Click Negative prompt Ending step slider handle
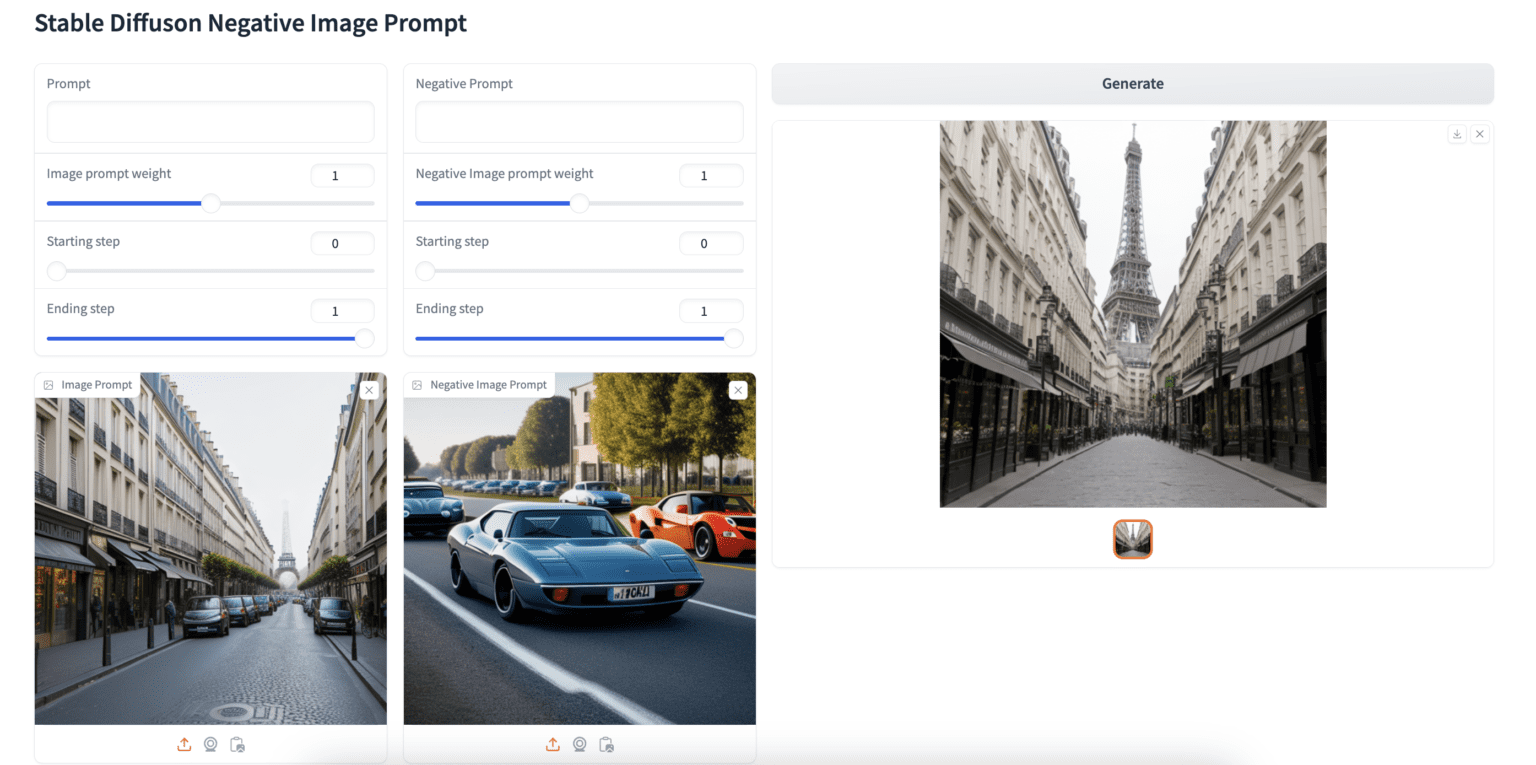Image resolution: width=1536 pixels, height=765 pixels. (x=734, y=338)
